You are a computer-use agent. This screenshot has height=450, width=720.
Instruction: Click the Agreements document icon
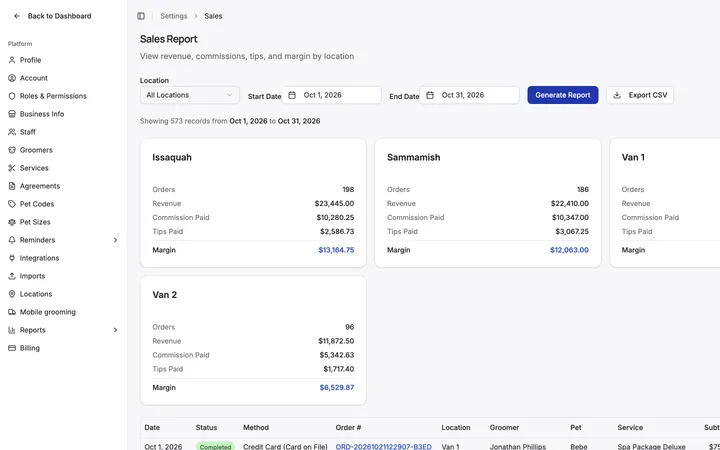click(12, 186)
